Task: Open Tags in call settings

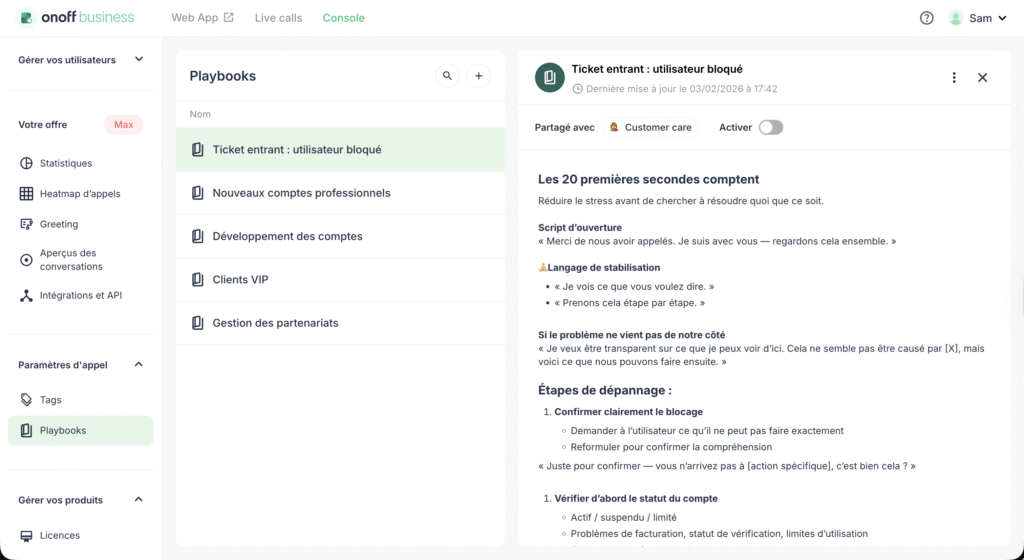Action: [50, 400]
